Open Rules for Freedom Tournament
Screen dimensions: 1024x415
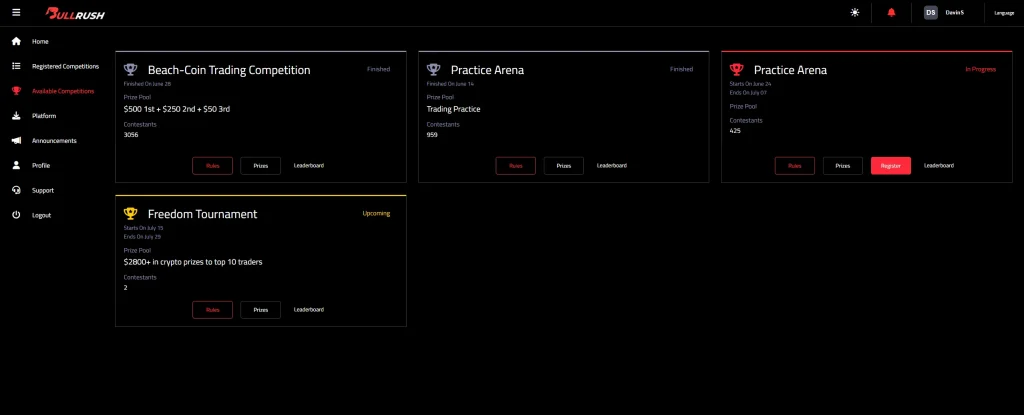coord(212,310)
